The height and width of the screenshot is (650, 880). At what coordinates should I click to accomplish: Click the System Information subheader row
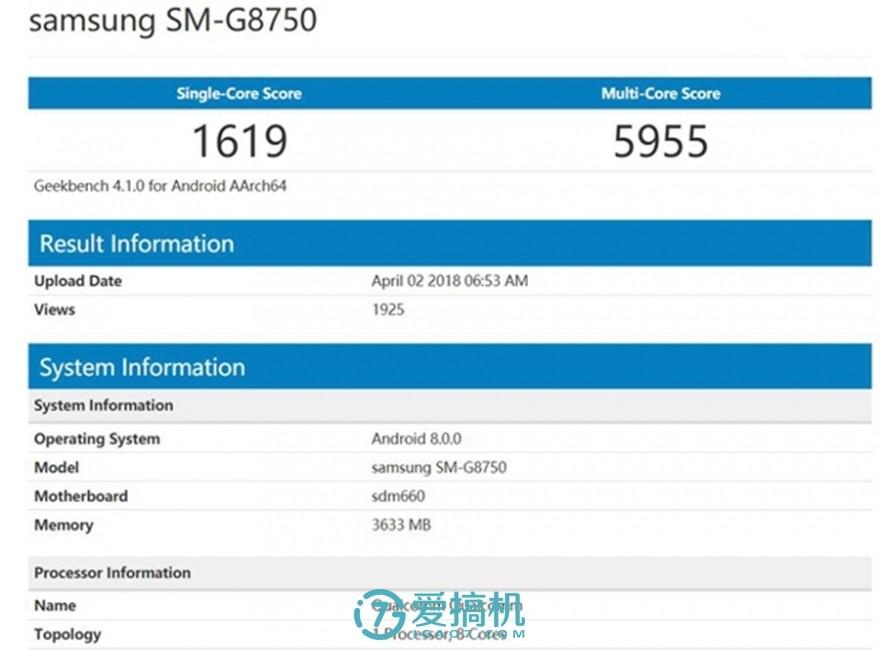click(104, 405)
